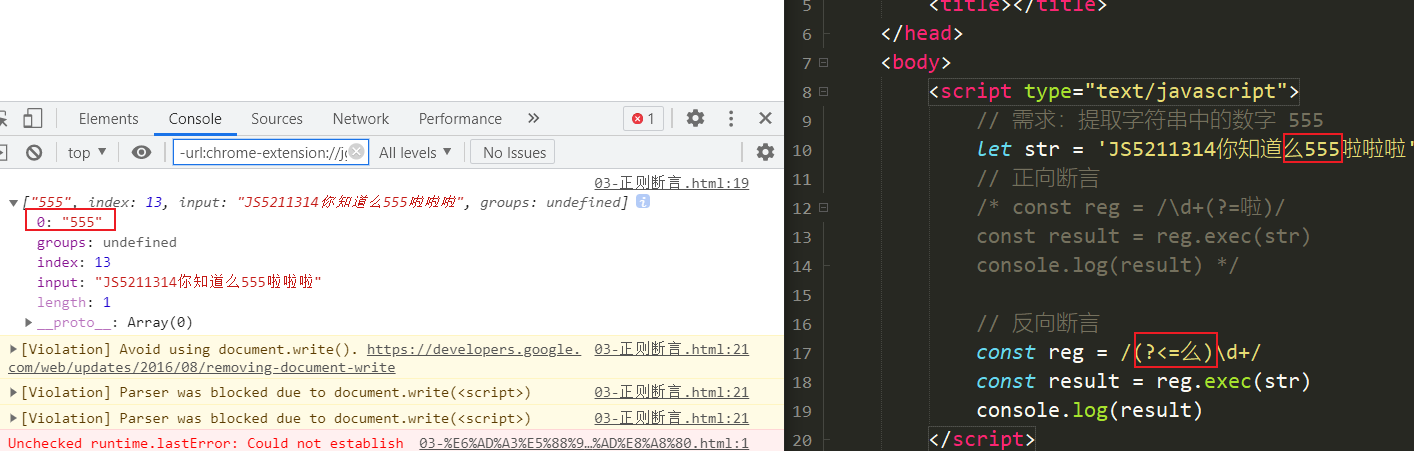The image size is (1414, 451).
Task: Toggle the device toolbar icon in DevTools
Action: pyautogui.click(x=33, y=118)
